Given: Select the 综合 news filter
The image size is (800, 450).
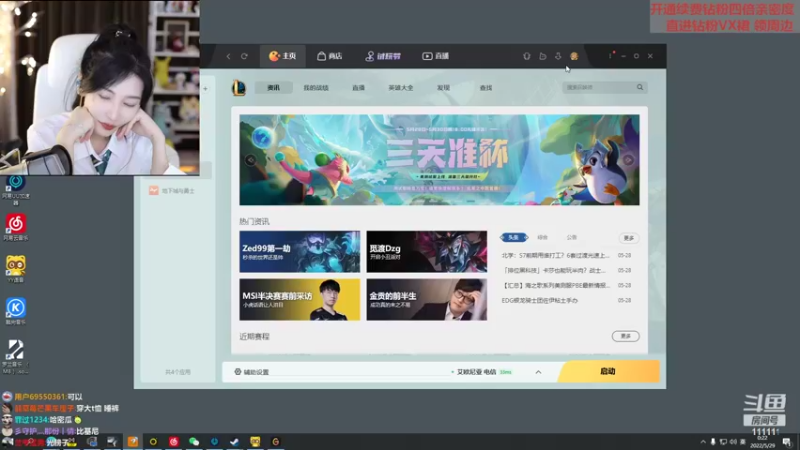Looking at the screenshot, I should pyautogui.click(x=542, y=237).
